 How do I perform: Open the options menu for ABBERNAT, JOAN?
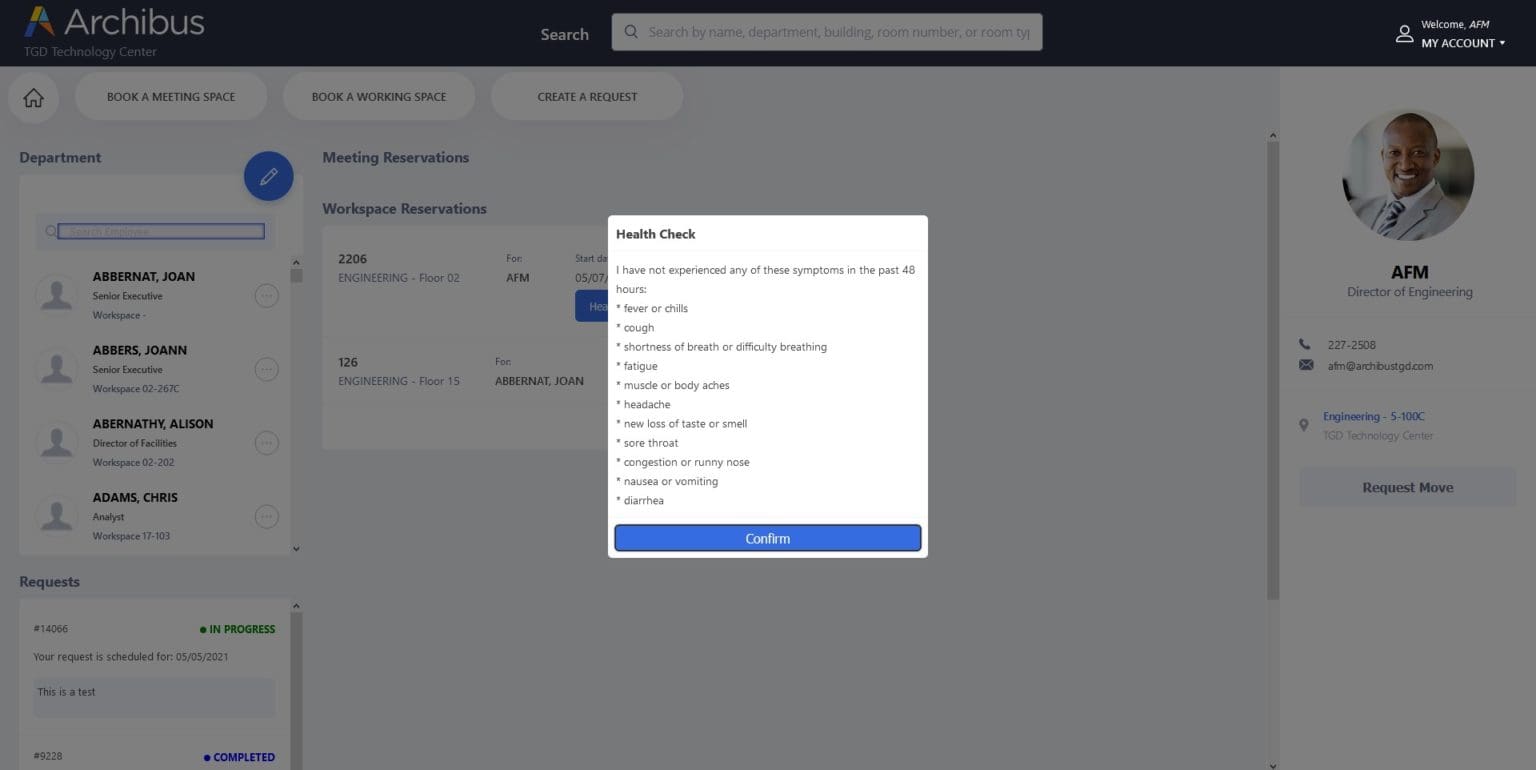pyautogui.click(x=266, y=295)
